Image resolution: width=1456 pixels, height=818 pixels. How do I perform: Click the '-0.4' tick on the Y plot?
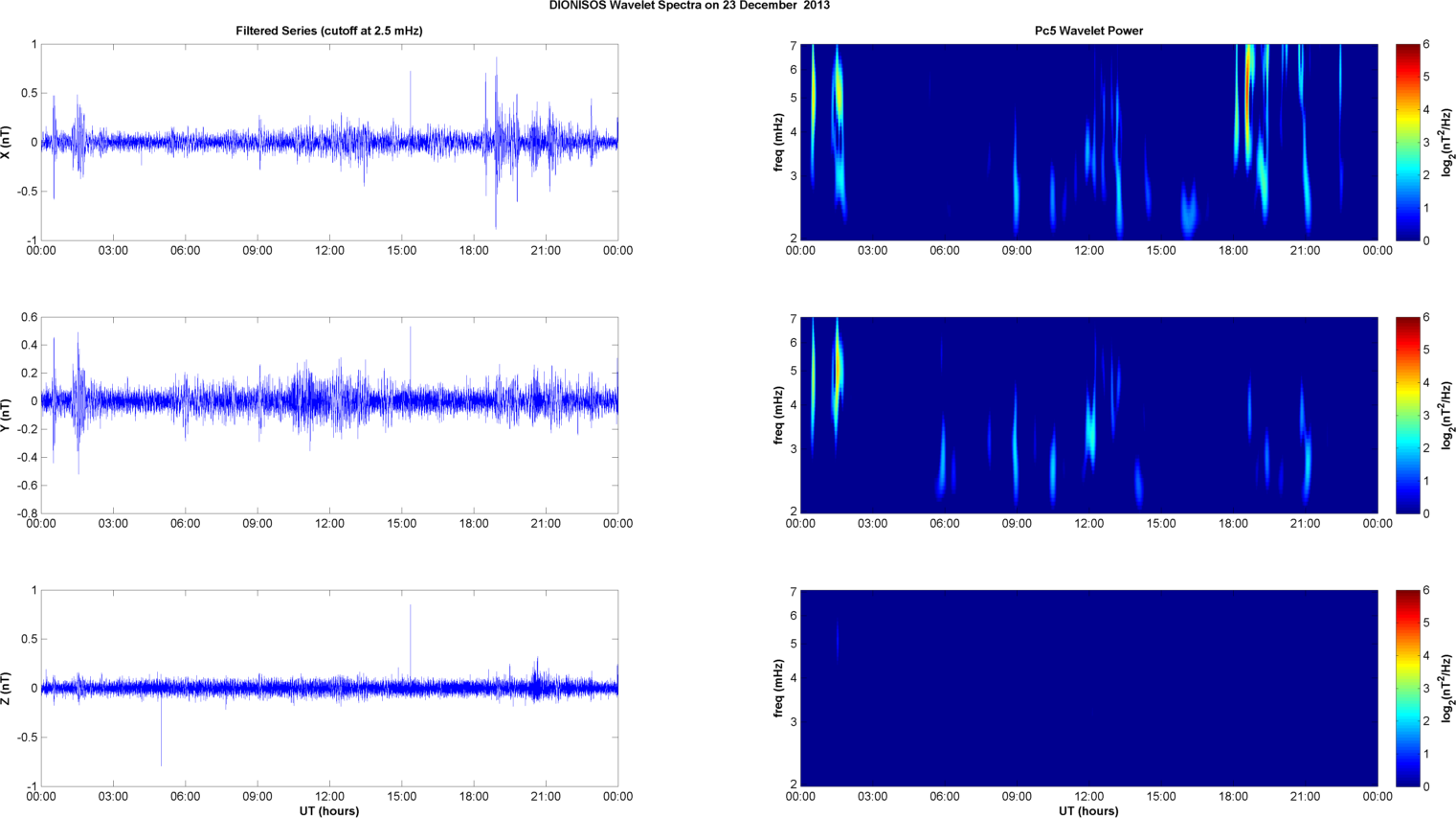pyautogui.click(x=26, y=458)
